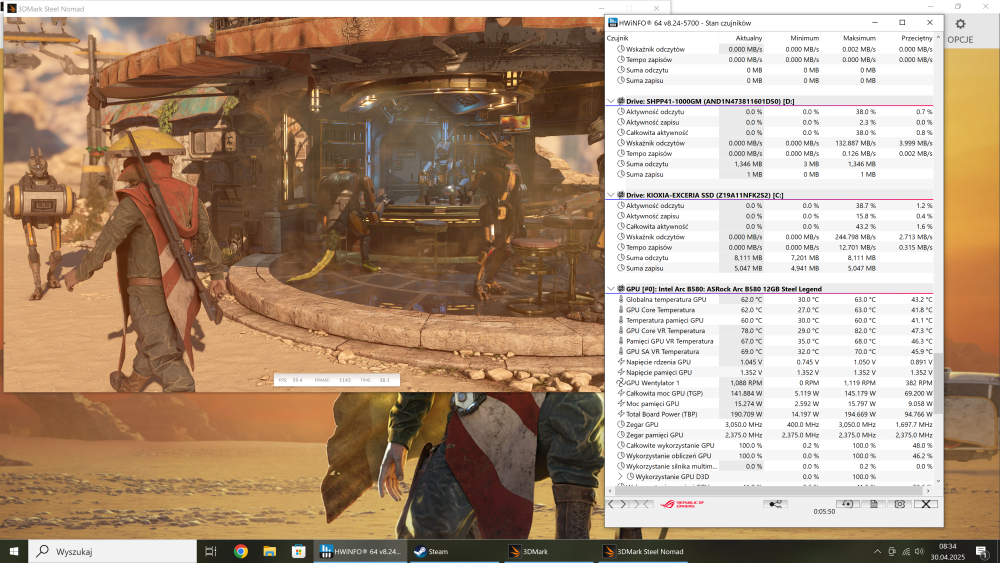Expand the Wykorzystanie GPU D3D subtree

621,477
